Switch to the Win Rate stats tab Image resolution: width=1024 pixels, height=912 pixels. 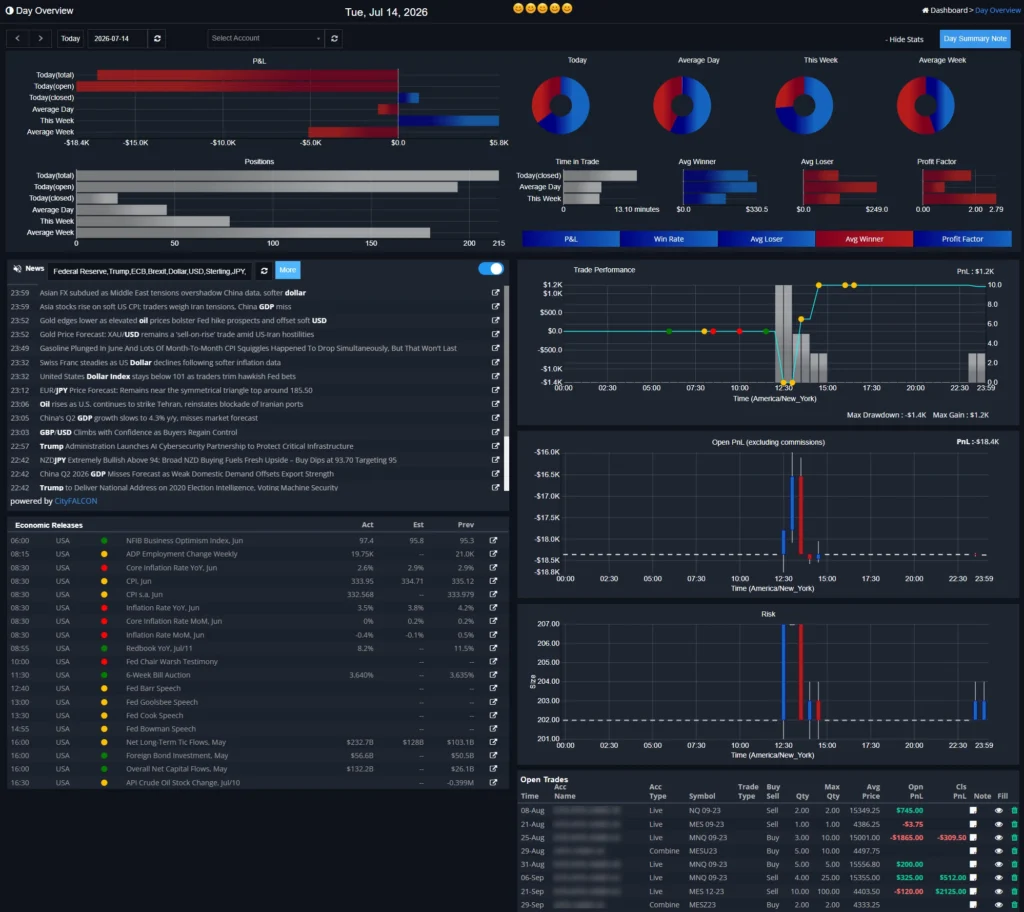(669, 239)
